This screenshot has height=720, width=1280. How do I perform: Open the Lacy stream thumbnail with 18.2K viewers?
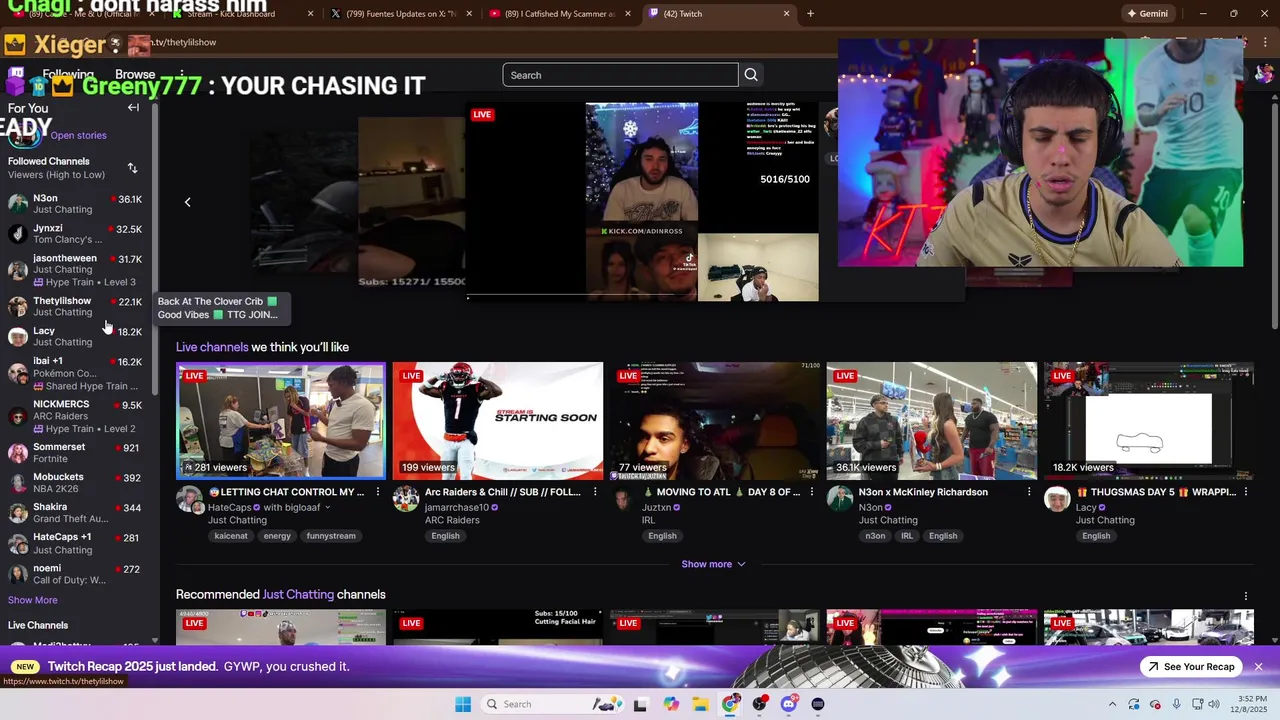point(1149,421)
